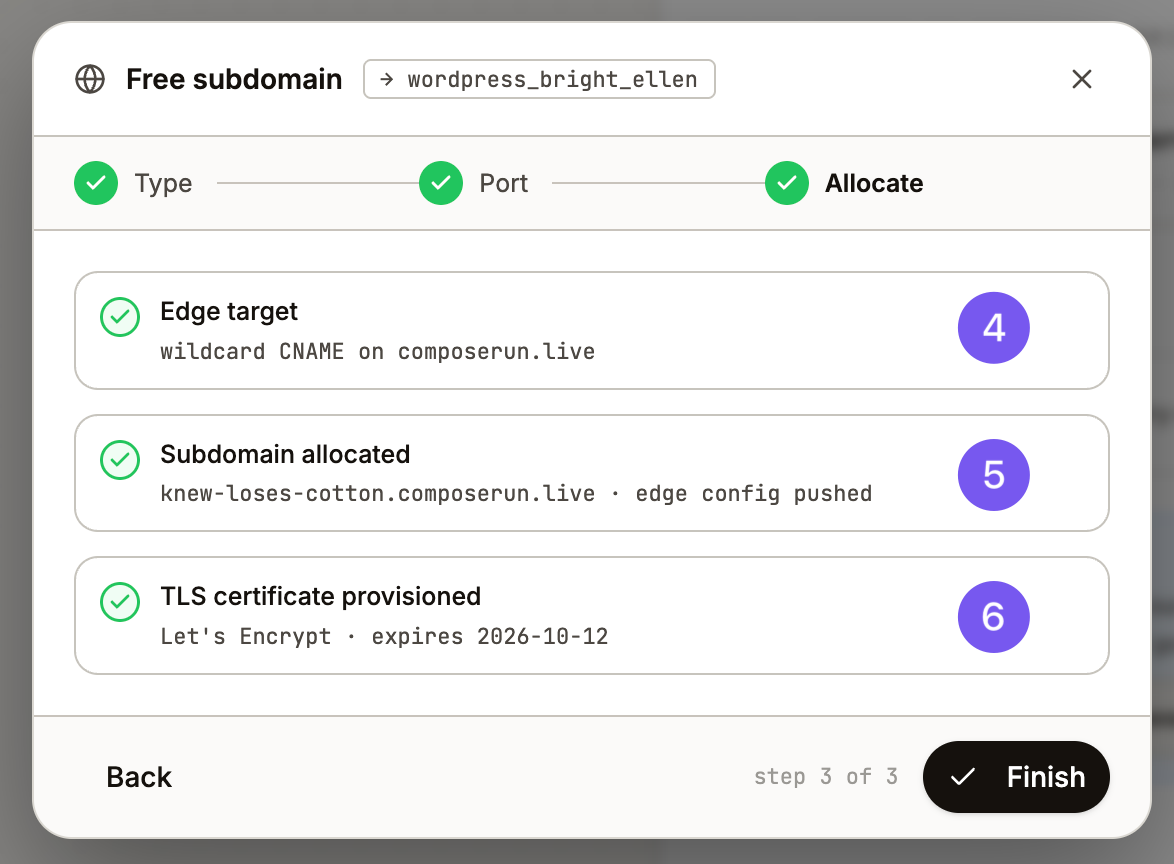Open the TLS certificate provisioned card

point(591,615)
